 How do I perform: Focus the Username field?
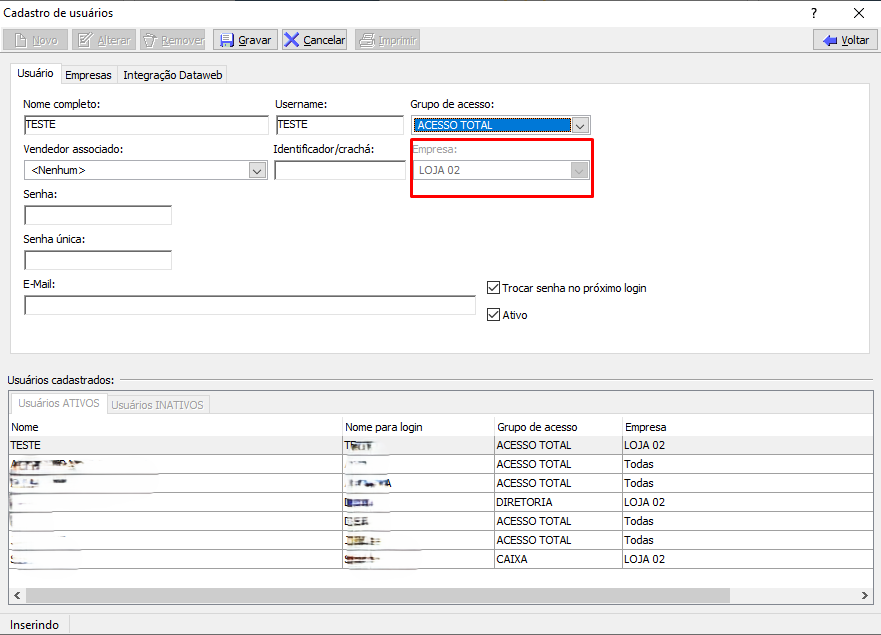pos(339,125)
